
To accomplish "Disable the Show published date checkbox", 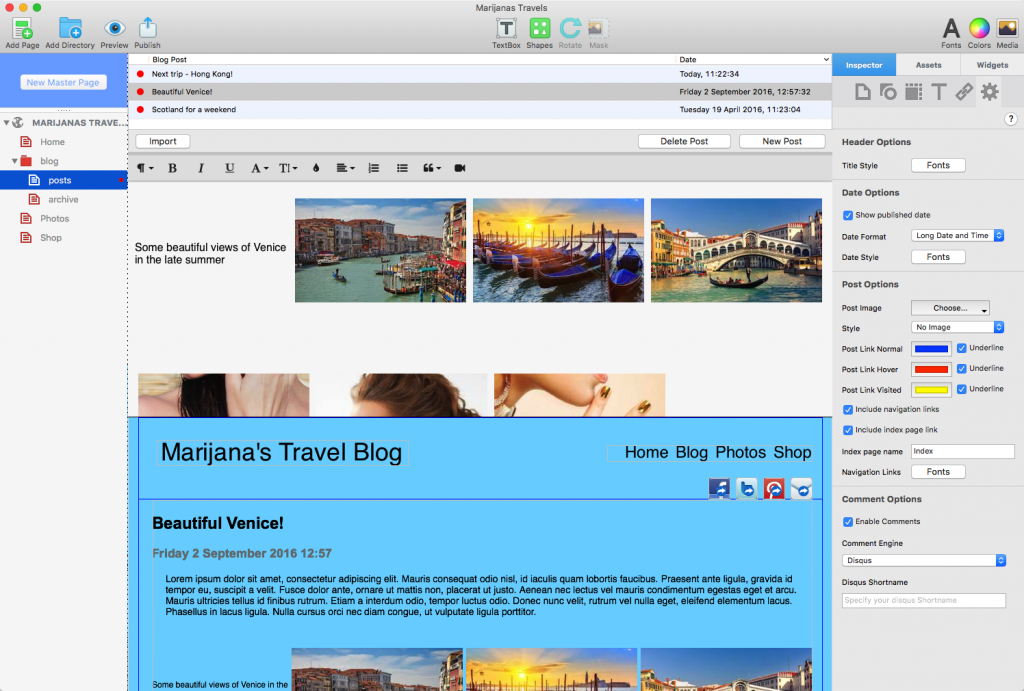I will click(848, 215).
